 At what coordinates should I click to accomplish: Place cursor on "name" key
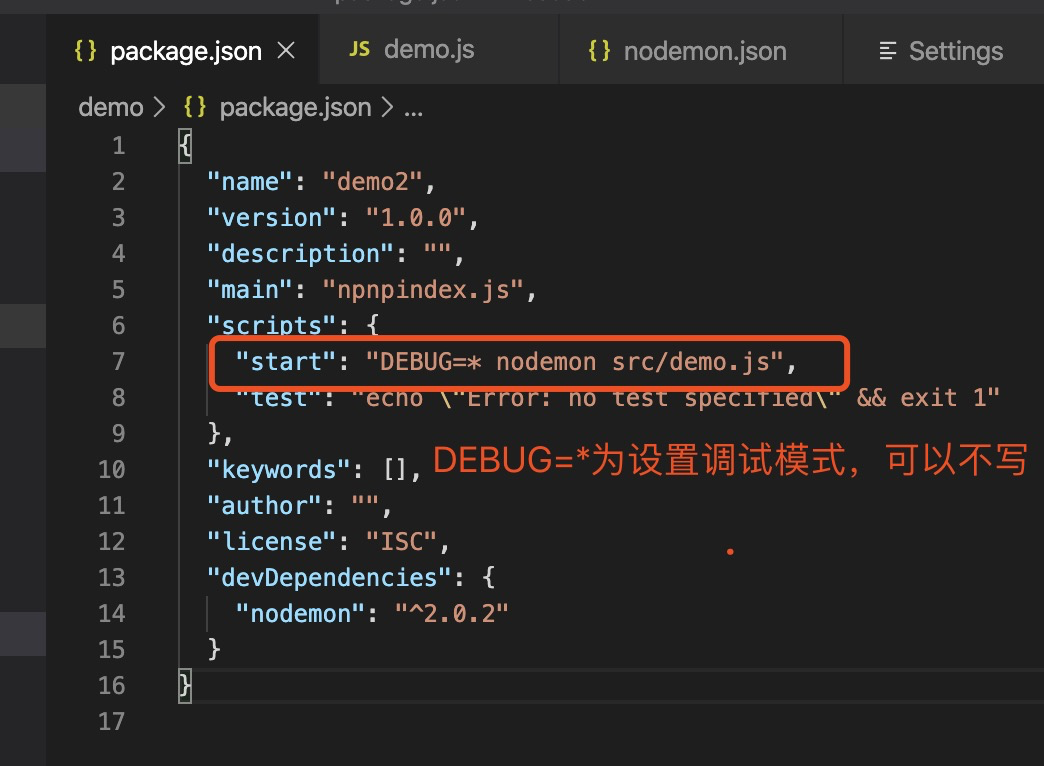(250, 182)
